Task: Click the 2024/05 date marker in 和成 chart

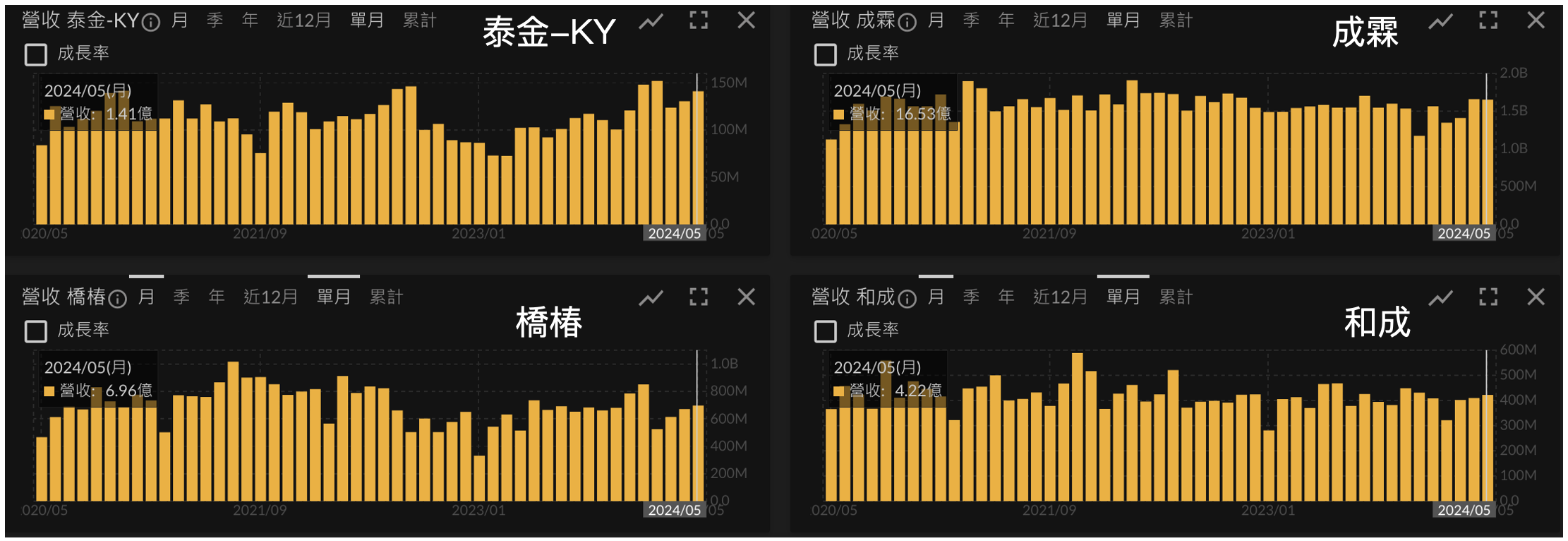Action: point(1464,511)
